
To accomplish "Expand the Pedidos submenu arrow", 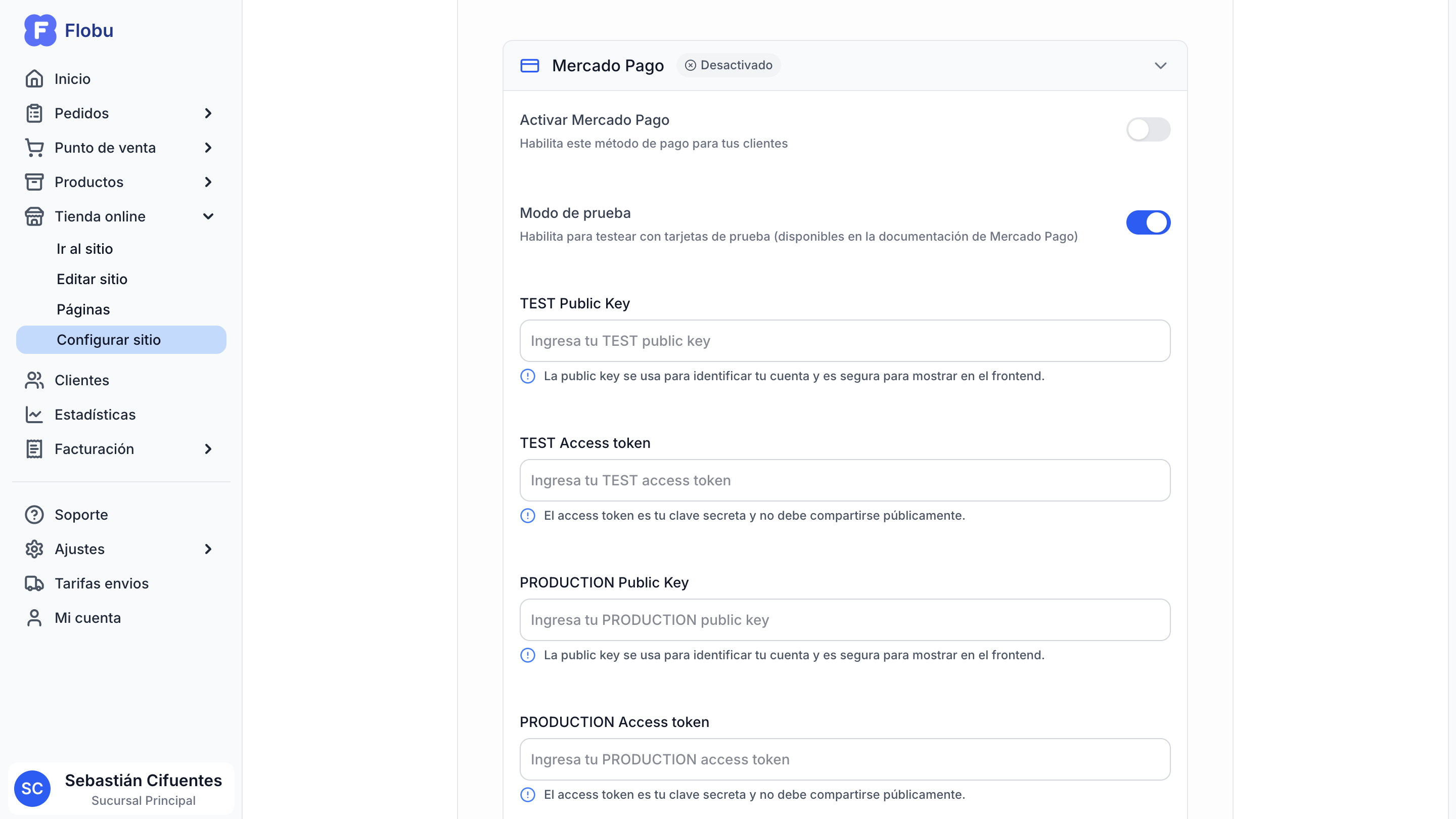I will tap(208, 113).
